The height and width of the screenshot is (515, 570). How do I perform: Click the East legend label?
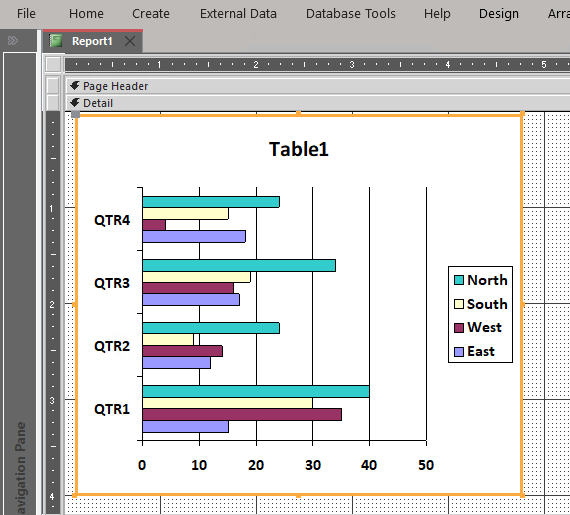(481, 351)
